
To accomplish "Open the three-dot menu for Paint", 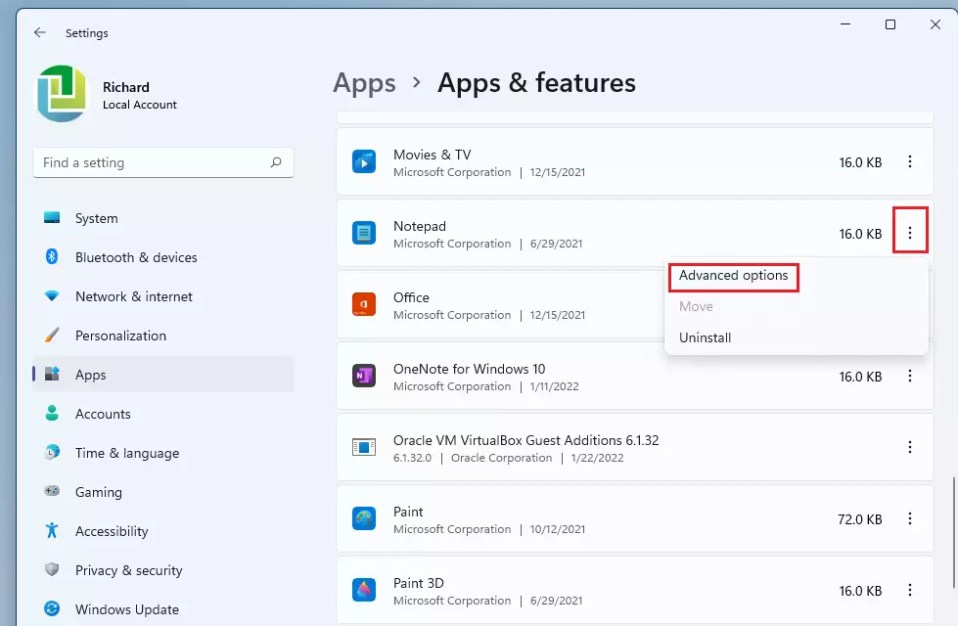I will (910, 519).
